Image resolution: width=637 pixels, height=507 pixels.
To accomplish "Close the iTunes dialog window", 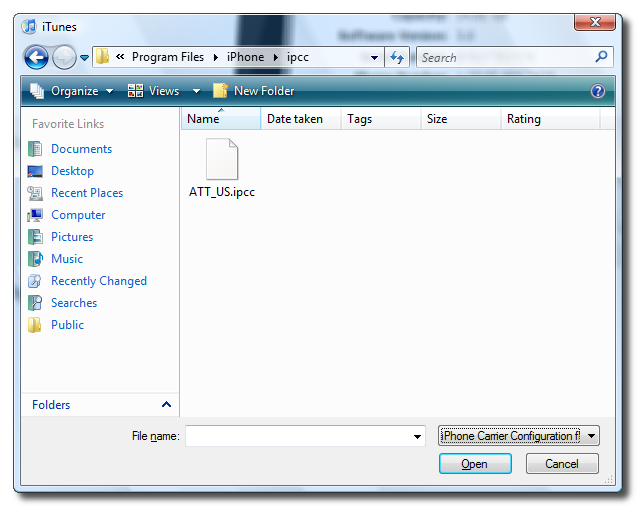I will click(x=594, y=22).
